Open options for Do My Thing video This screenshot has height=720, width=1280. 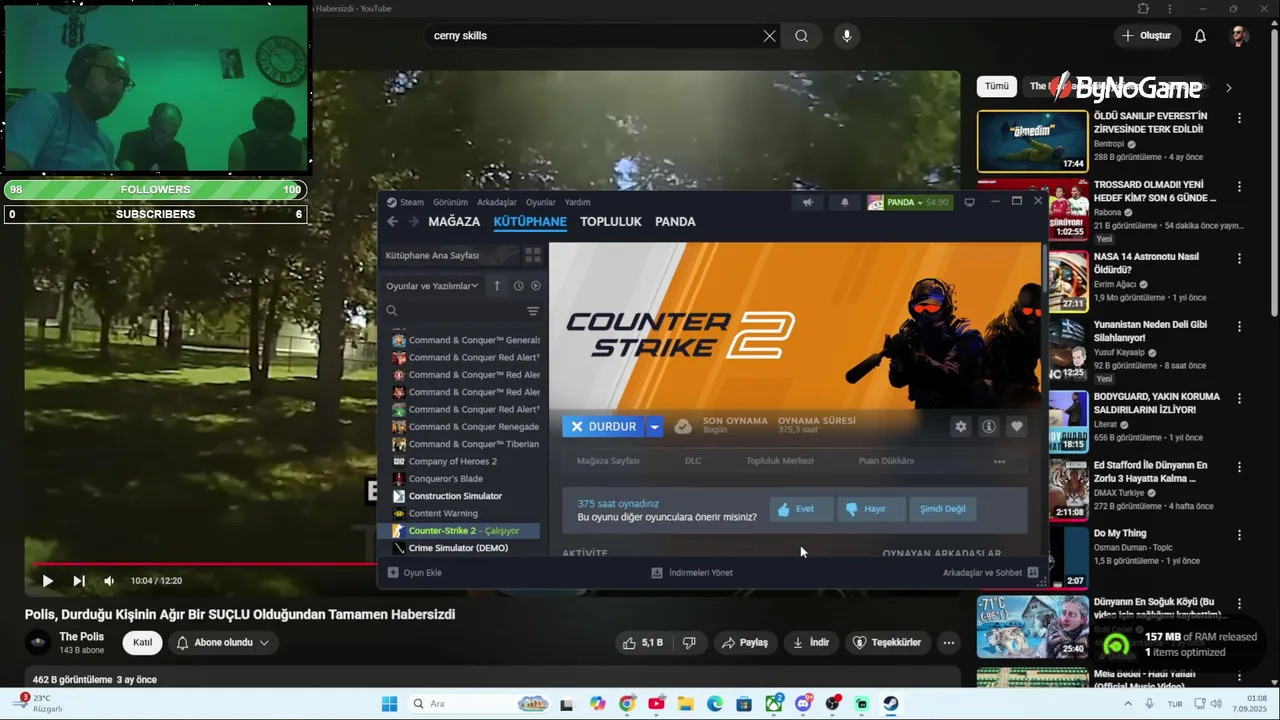click(1239, 535)
